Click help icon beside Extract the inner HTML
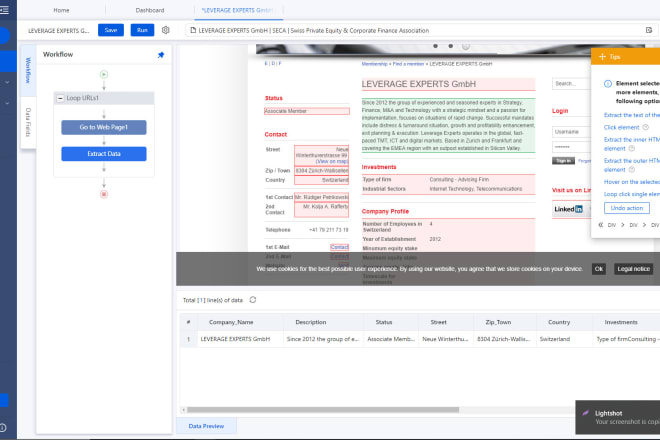The image size is (660, 440). click(631, 148)
